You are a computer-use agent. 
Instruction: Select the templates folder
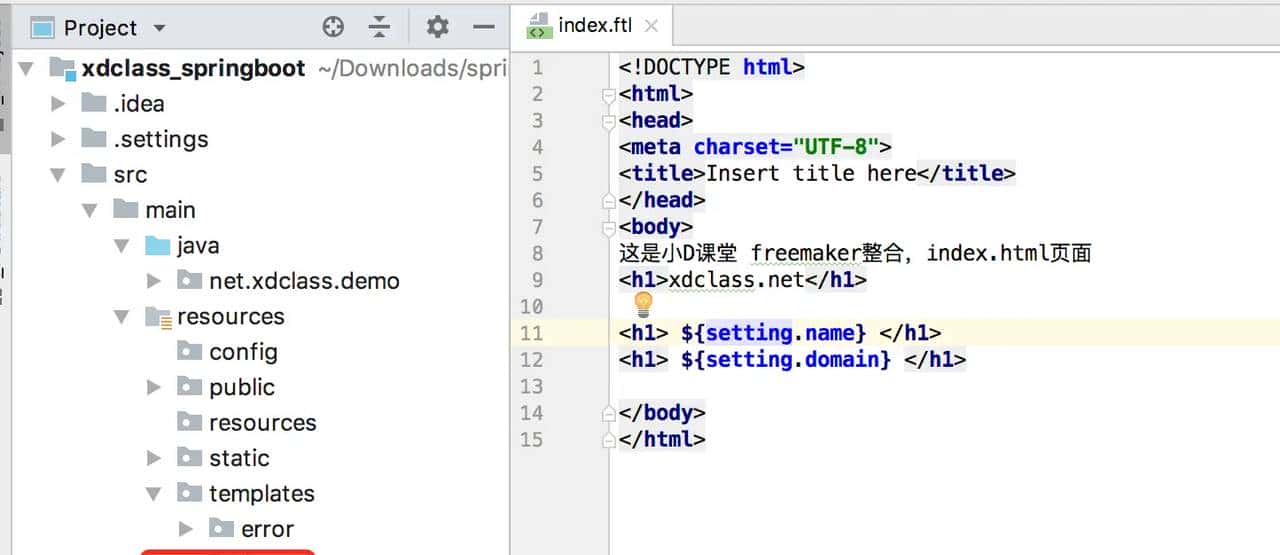click(x=261, y=494)
